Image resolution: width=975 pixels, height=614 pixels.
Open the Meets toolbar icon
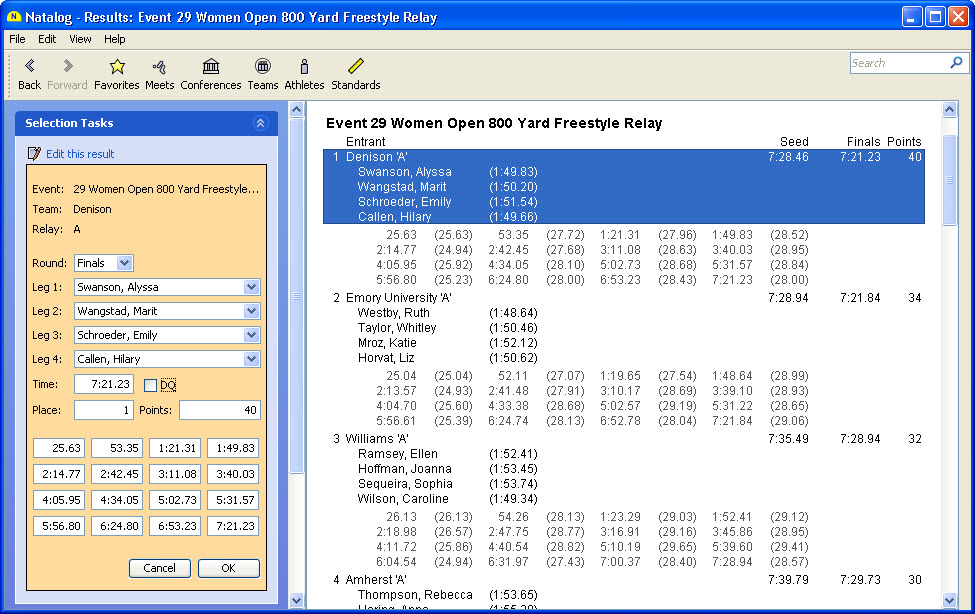(159, 67)
